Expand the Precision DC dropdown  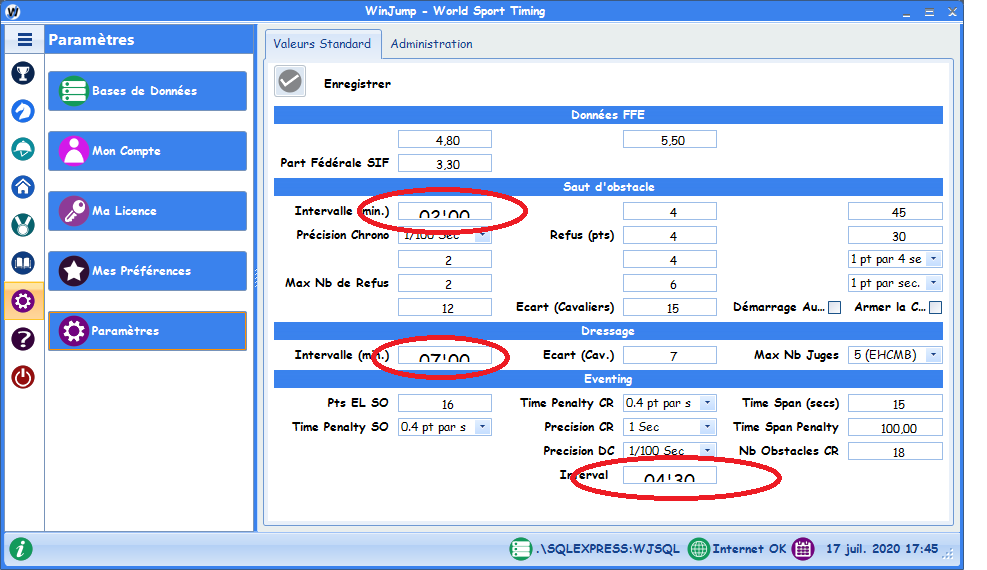point(708,451)
